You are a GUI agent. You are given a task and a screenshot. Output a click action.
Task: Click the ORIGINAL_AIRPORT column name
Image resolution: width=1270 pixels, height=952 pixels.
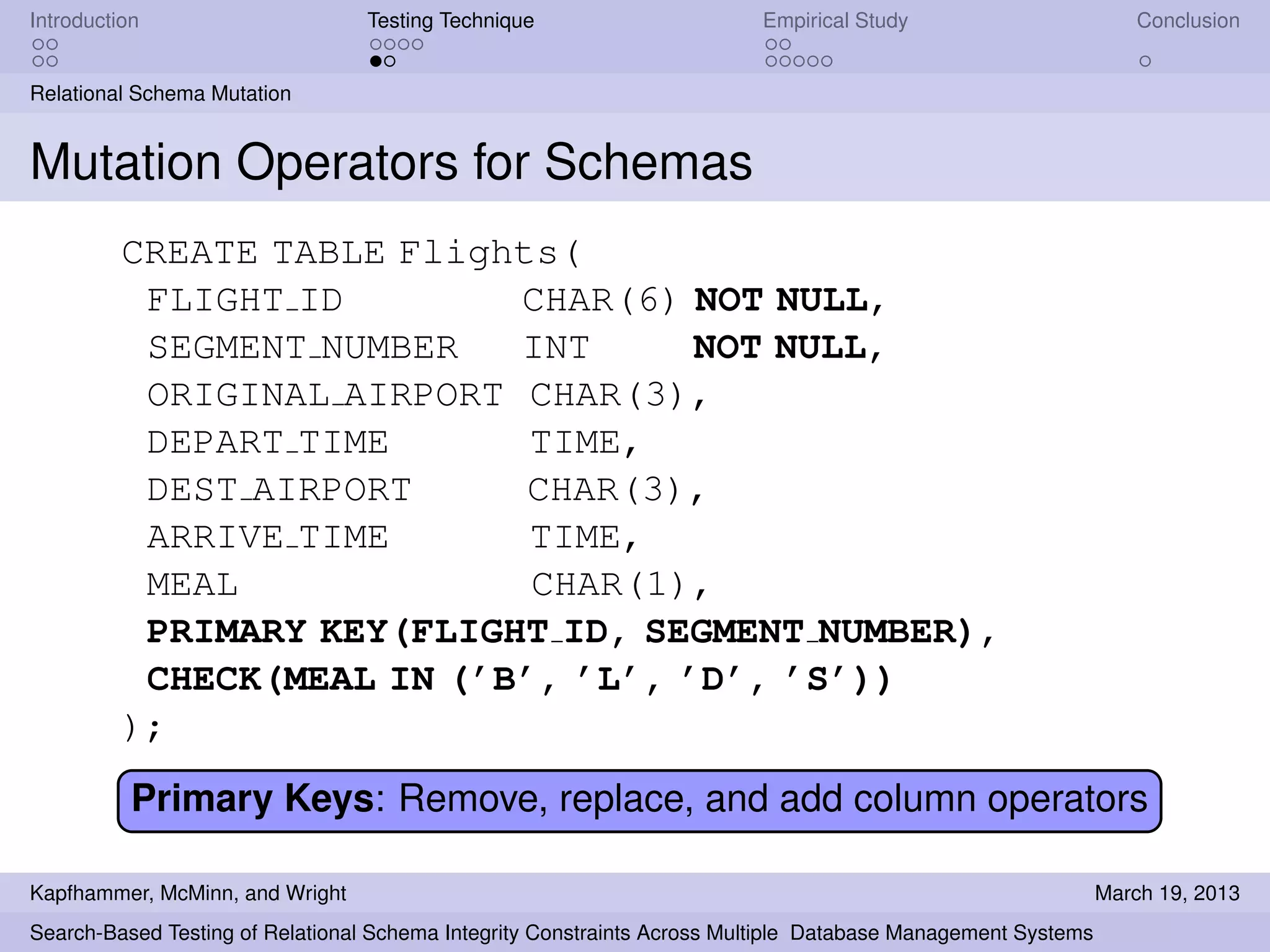coord(325,395)
